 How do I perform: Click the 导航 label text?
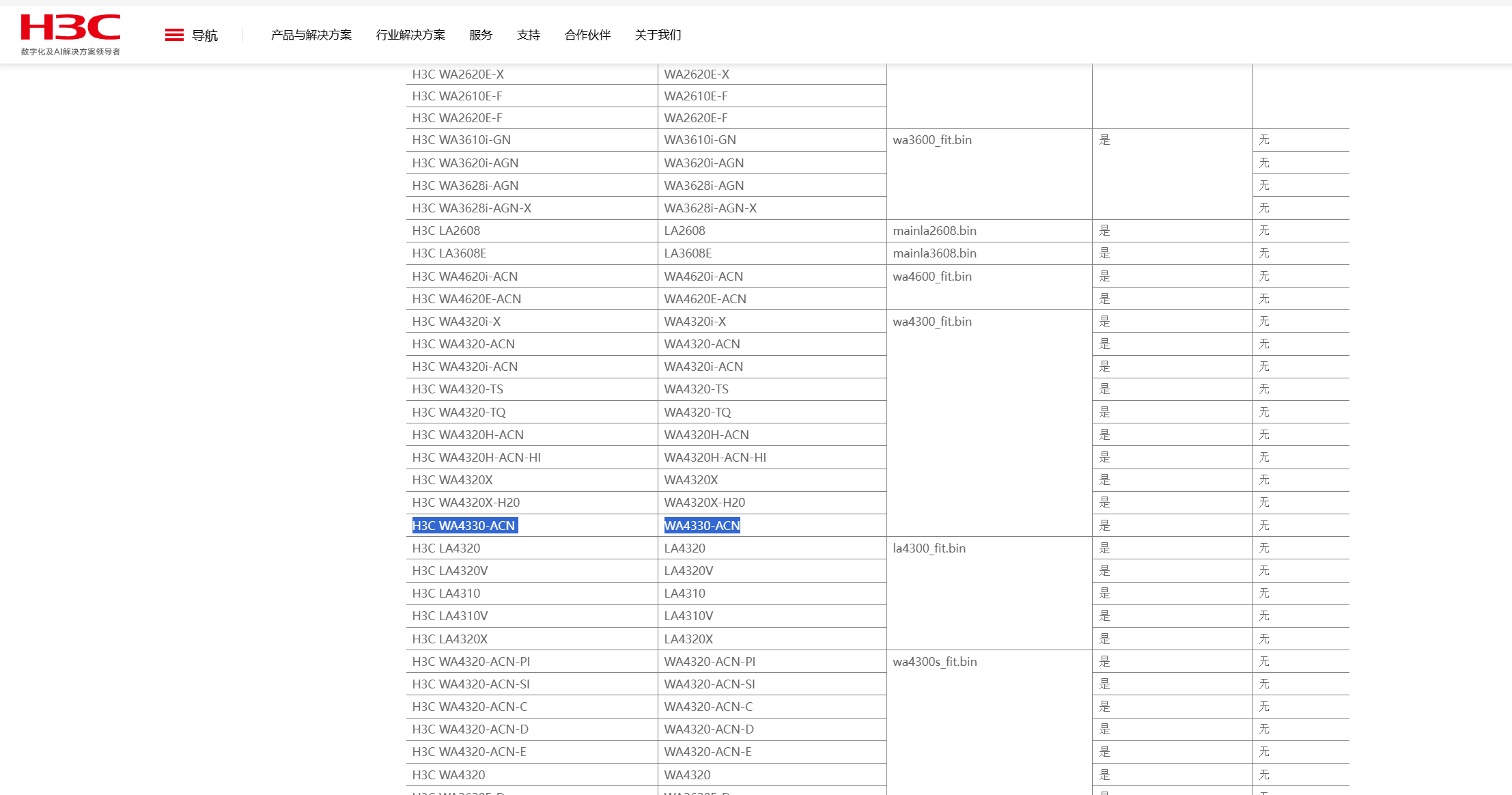204,36
